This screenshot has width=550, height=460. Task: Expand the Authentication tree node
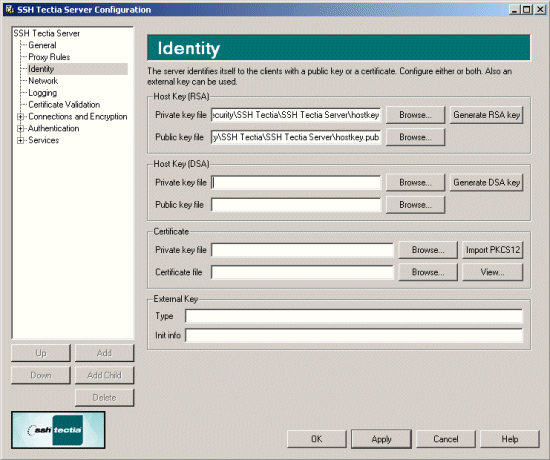pos(20,128)
